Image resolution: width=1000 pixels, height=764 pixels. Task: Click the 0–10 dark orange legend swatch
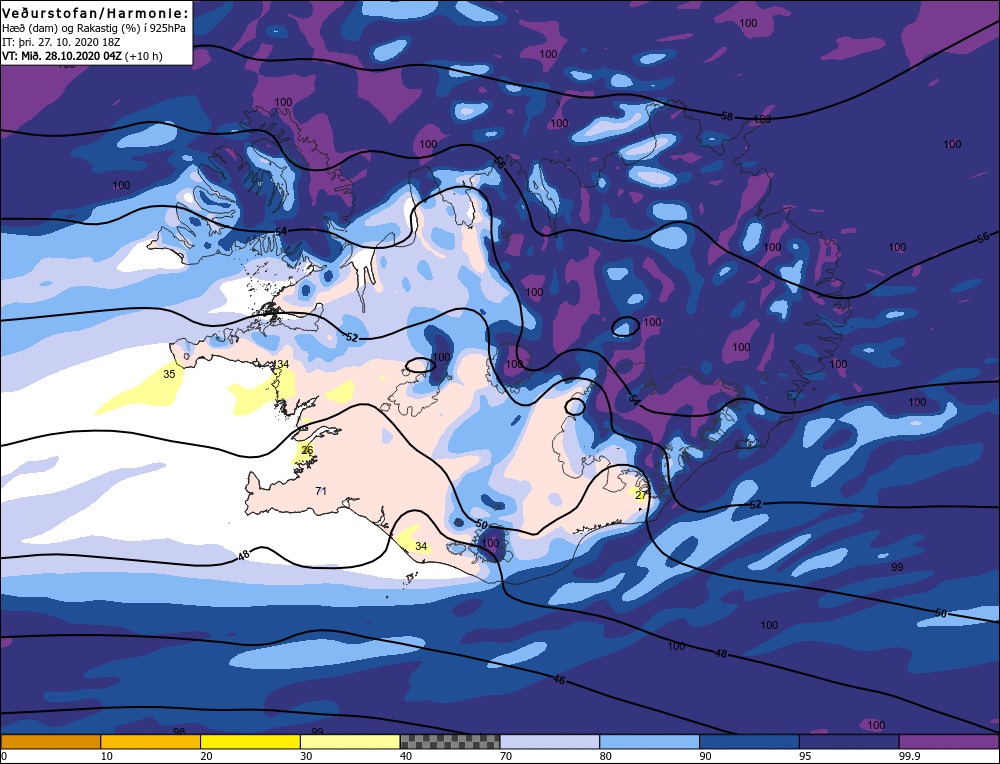(50, 741)
